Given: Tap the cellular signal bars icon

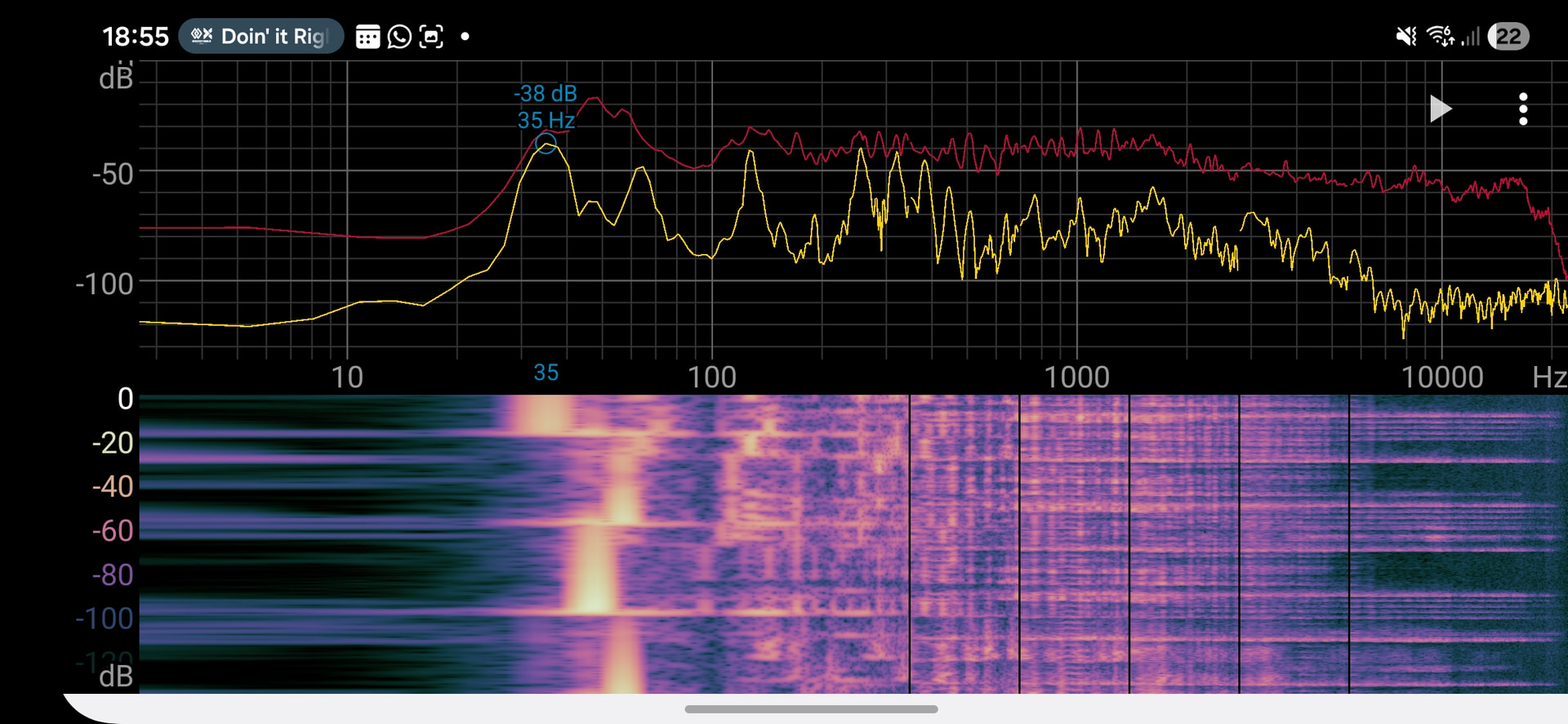Looking at the screenshot, I should pyautogui.click(x=1470, y=36).
